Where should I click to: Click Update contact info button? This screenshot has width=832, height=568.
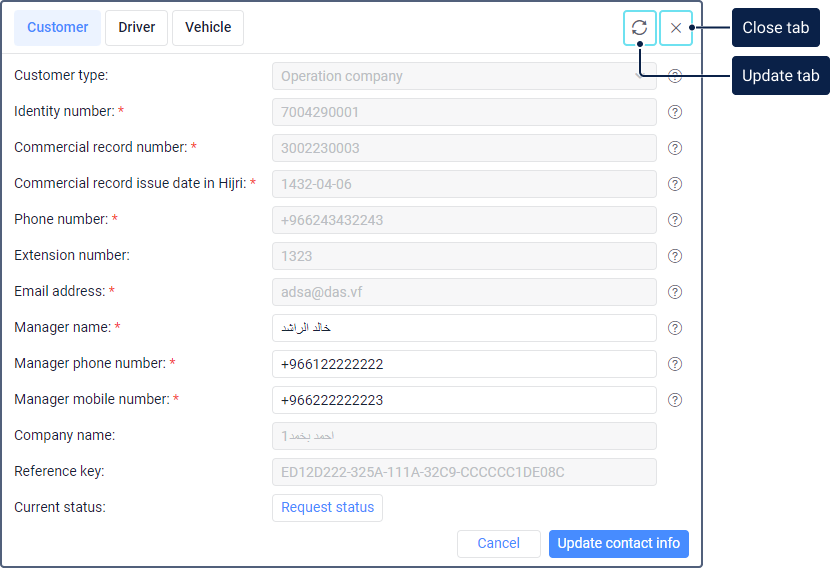[618, 544]
